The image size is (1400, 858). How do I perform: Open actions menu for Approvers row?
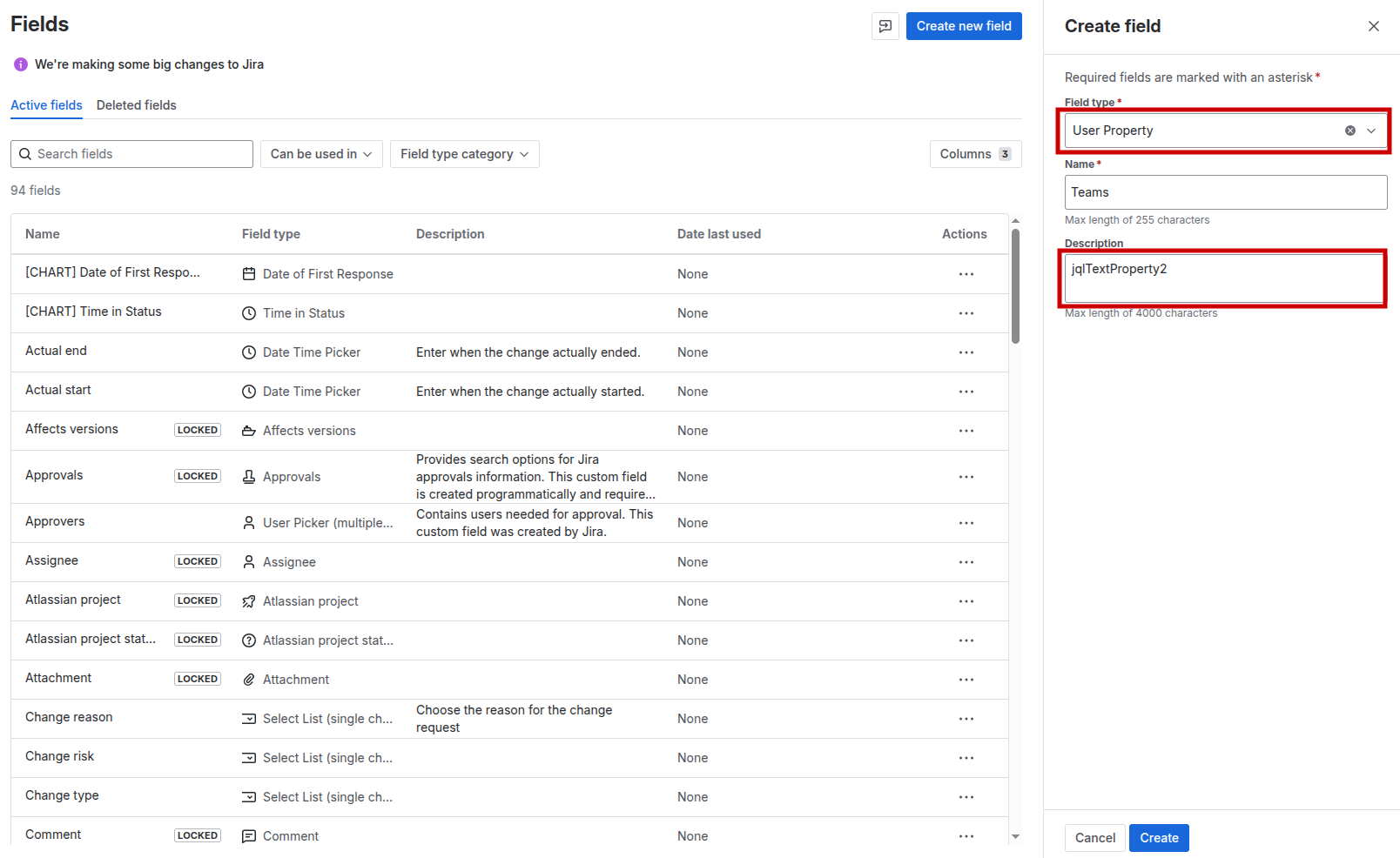pos(966,523)
